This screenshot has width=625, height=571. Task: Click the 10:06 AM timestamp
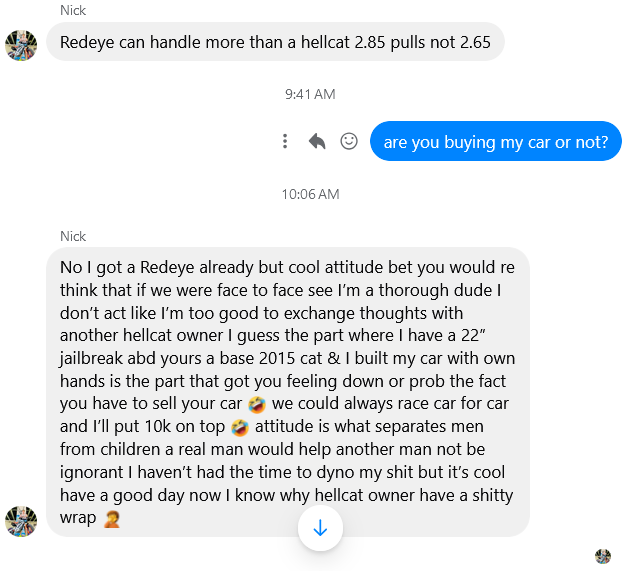coord(310,194)
